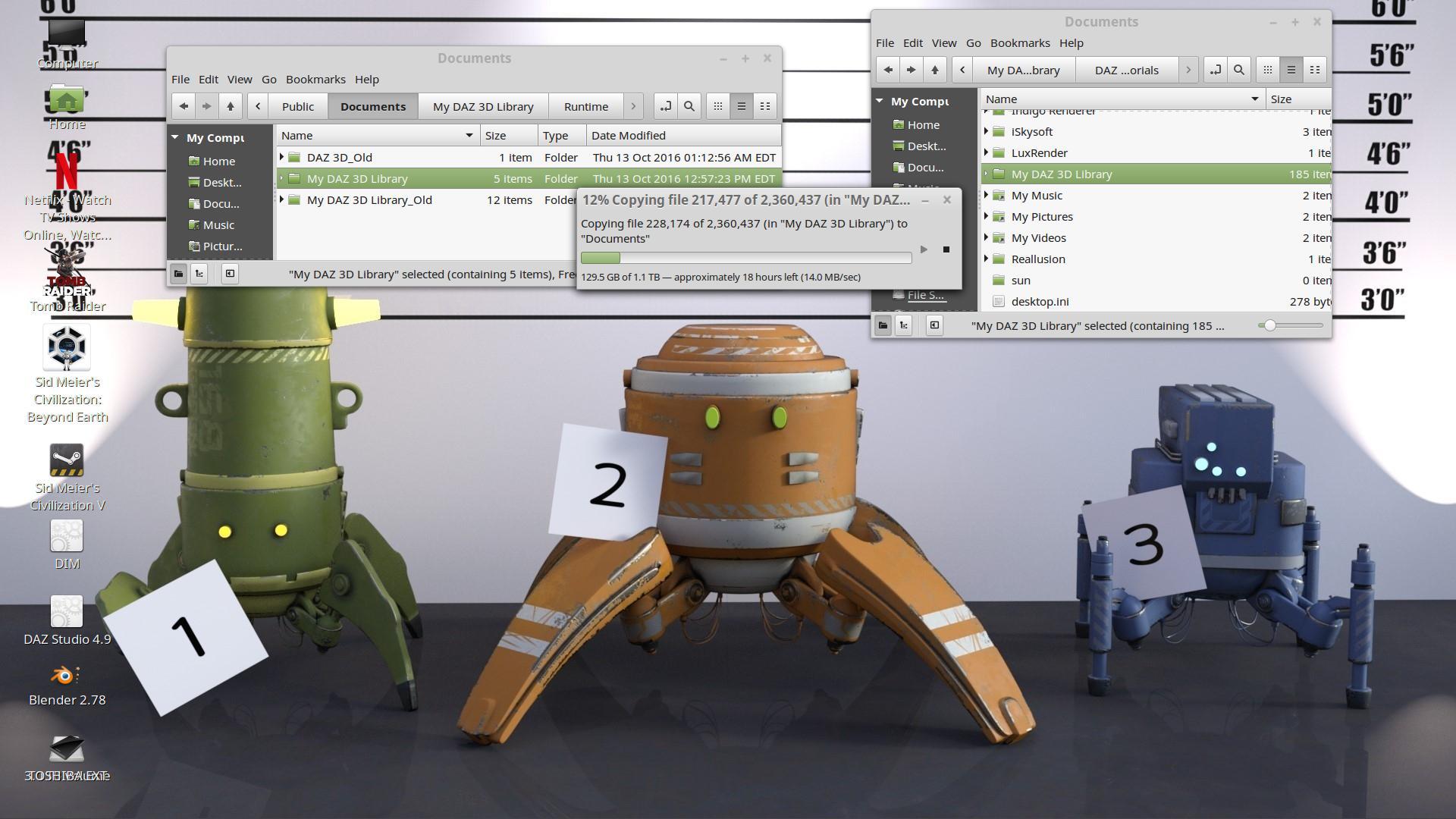Expand My DAZ 3D Library_Old folder
The image size is (1456, 819).
[282, 200]
